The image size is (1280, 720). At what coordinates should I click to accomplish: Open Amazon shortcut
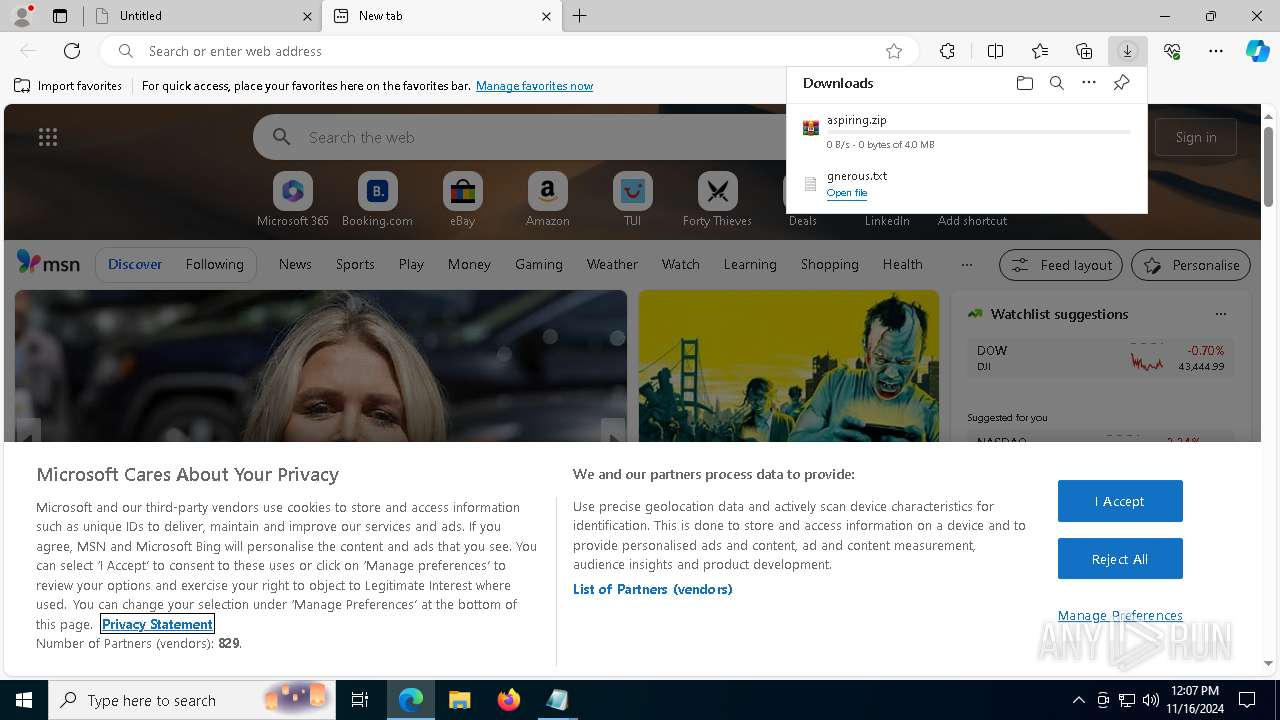[x=548, y=200]
